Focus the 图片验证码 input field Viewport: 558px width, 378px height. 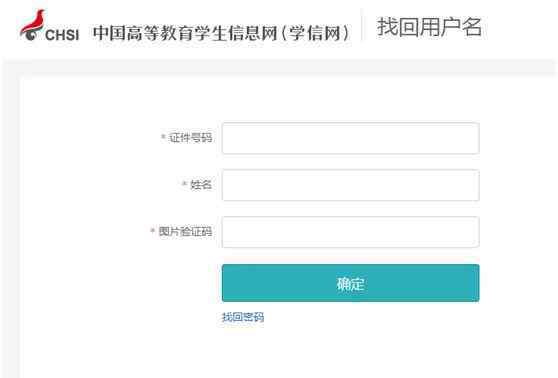pos(351,232)
